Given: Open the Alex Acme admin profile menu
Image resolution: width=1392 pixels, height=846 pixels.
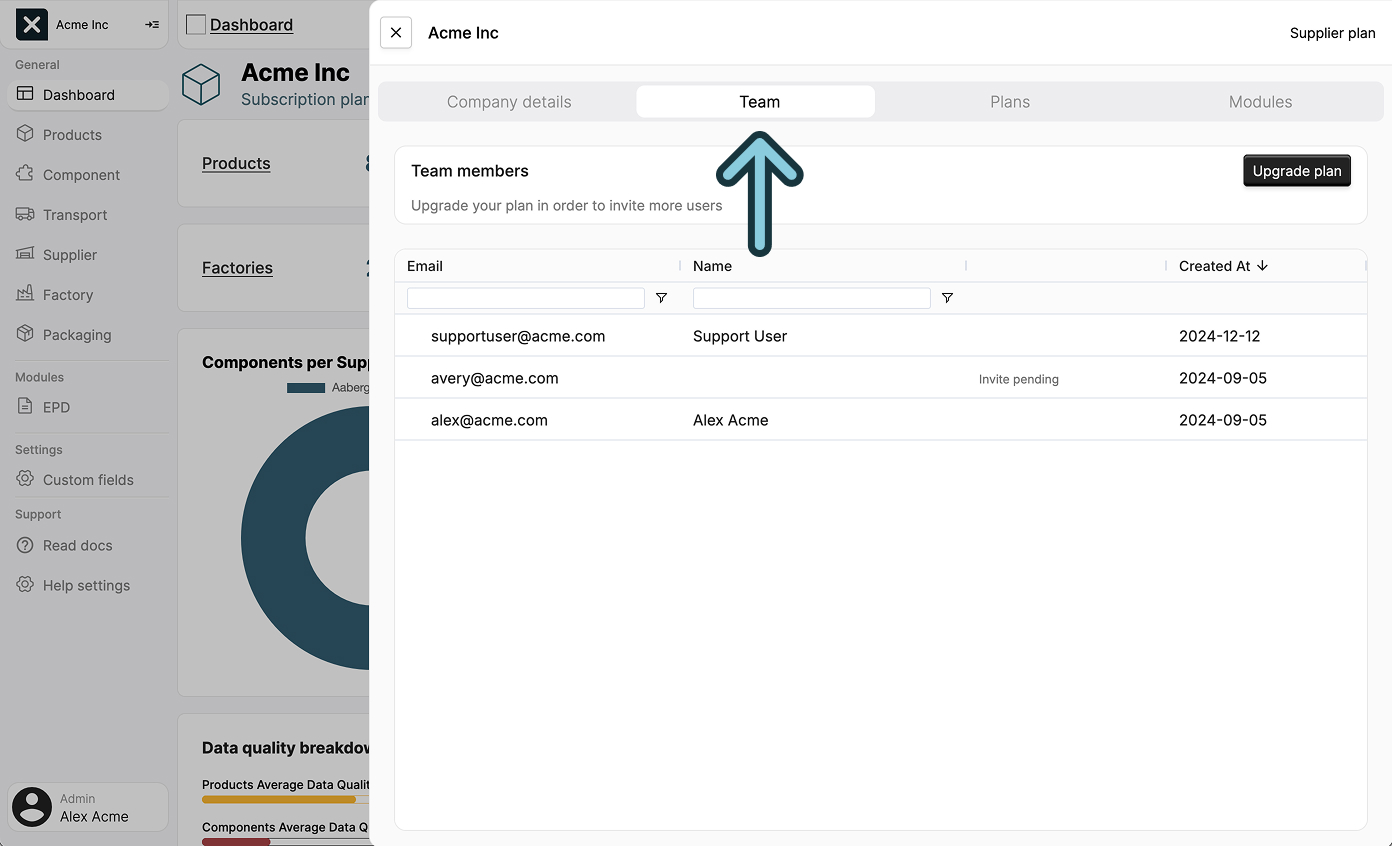Looking at the screenshot, I should click(x=88, y=807).
